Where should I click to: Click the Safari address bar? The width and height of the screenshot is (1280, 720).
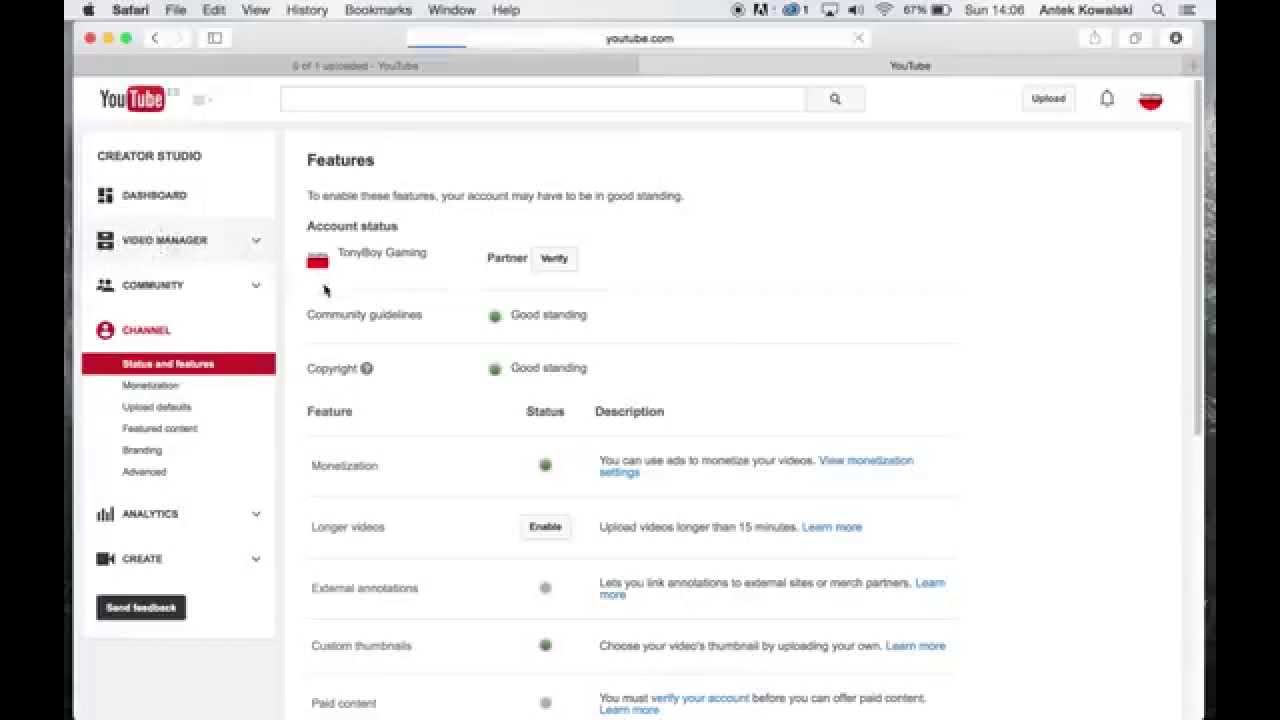tap(638, 38)
